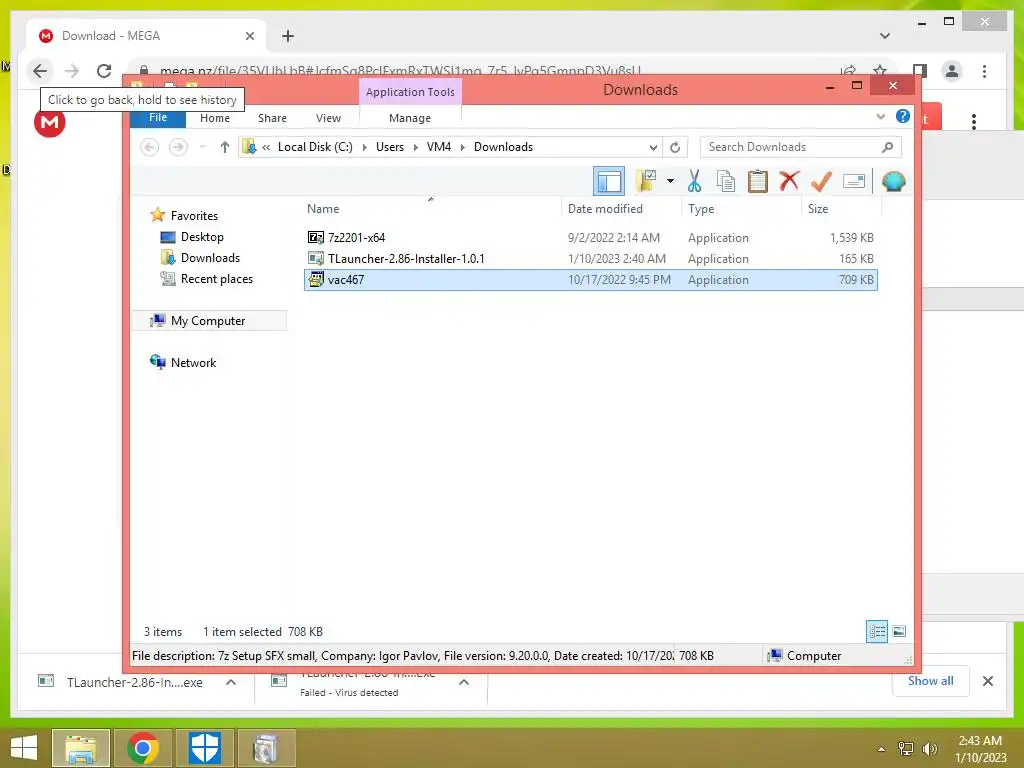
Task: Select Desktop in Favorites
Action: tap(202, 236)
